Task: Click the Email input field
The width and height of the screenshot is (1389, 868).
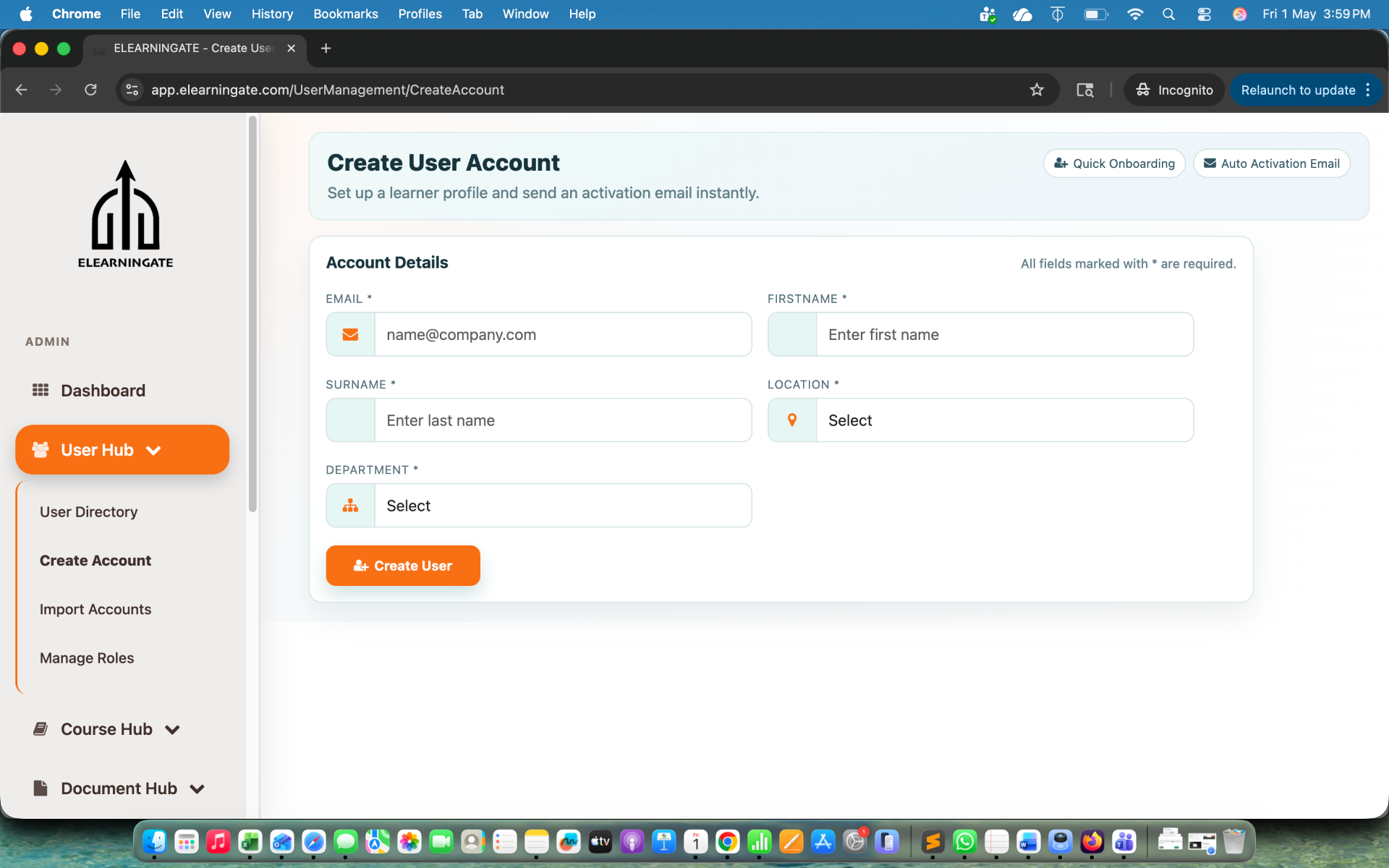Action: (x=563, y=334)
